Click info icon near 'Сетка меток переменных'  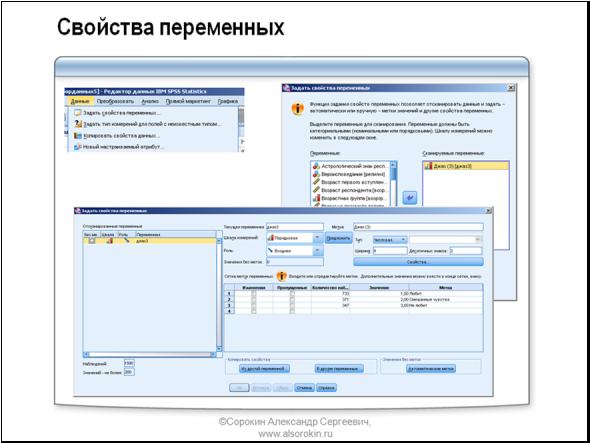[x=281, y=277]
